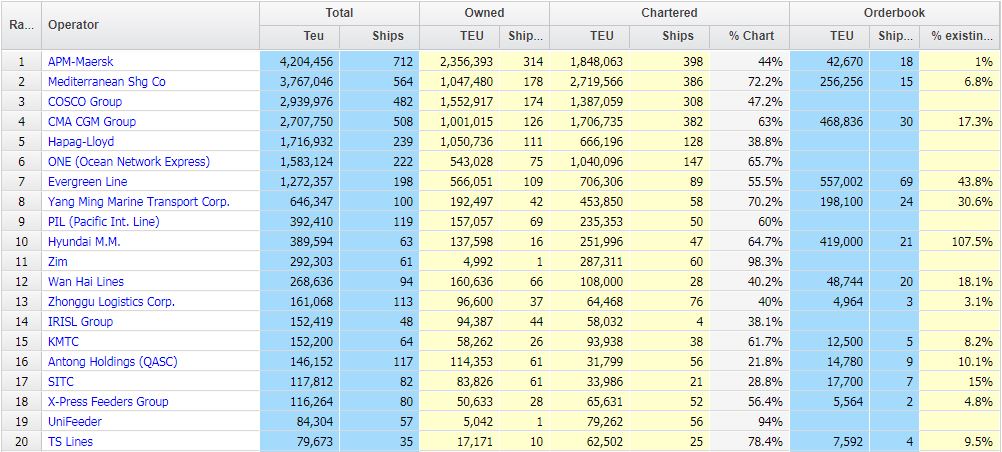Sort by % Chart column header
Image resolution: width=1002 pixels, height=452 pixels.
(749, 37)
